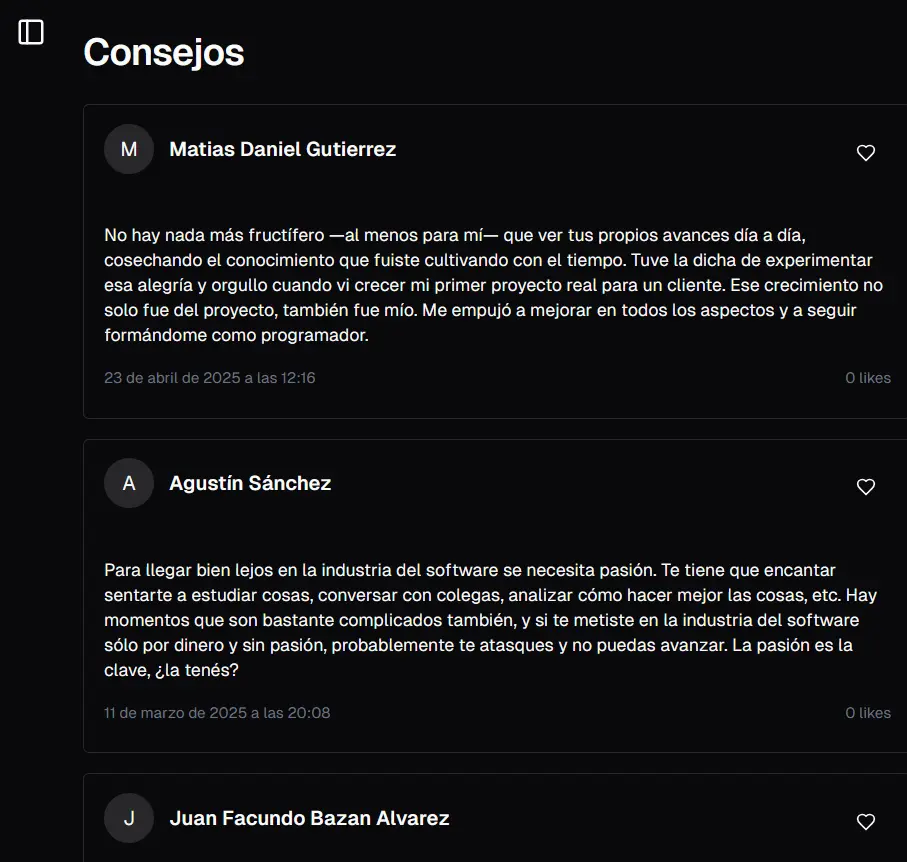Select Matias Daniel Gutierrez's avatar with letter M
This screenshot has width=907, height=862.
coord(129,149)
